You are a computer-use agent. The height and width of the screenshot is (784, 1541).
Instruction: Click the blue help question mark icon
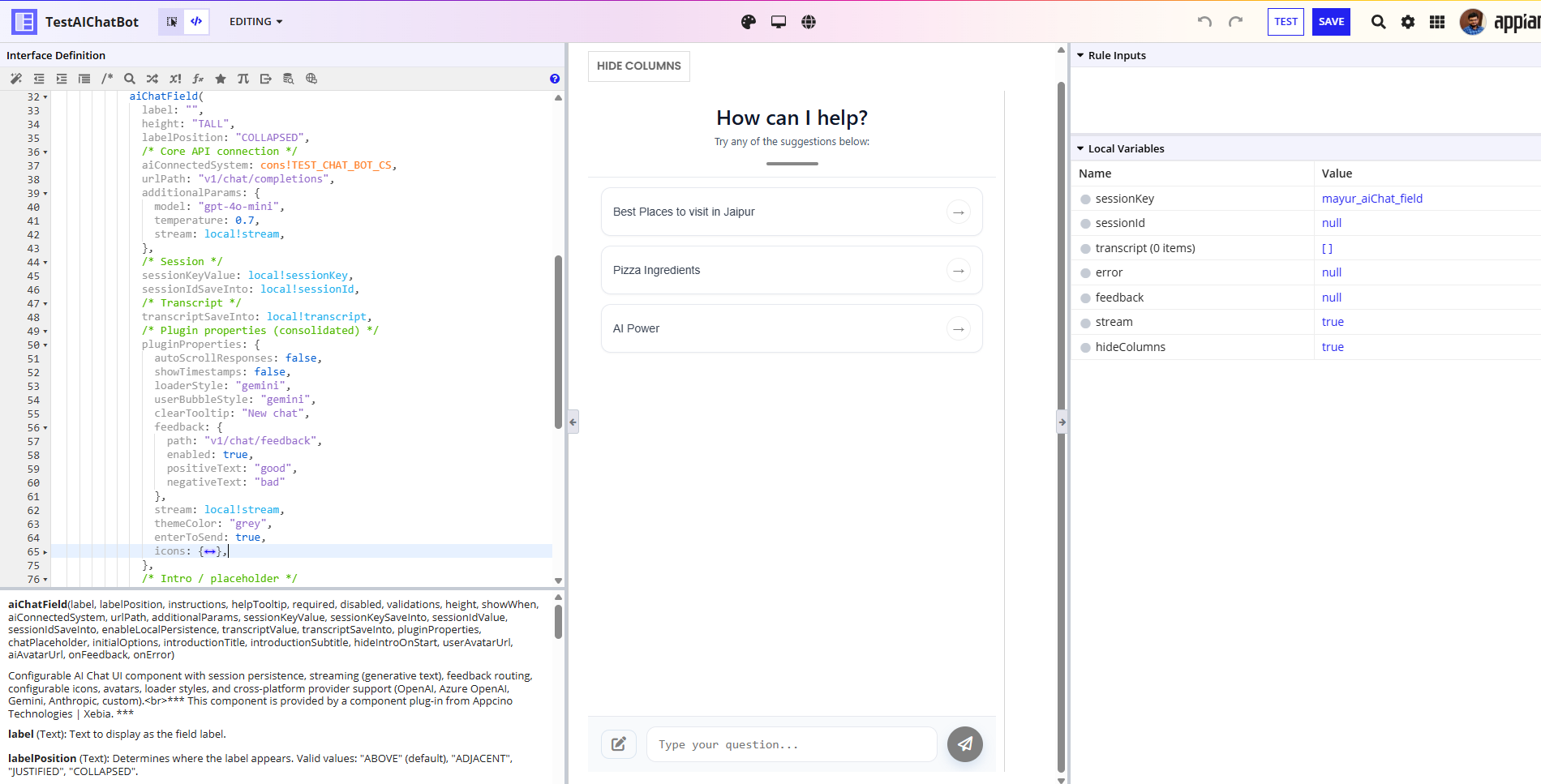pos(555,79)
